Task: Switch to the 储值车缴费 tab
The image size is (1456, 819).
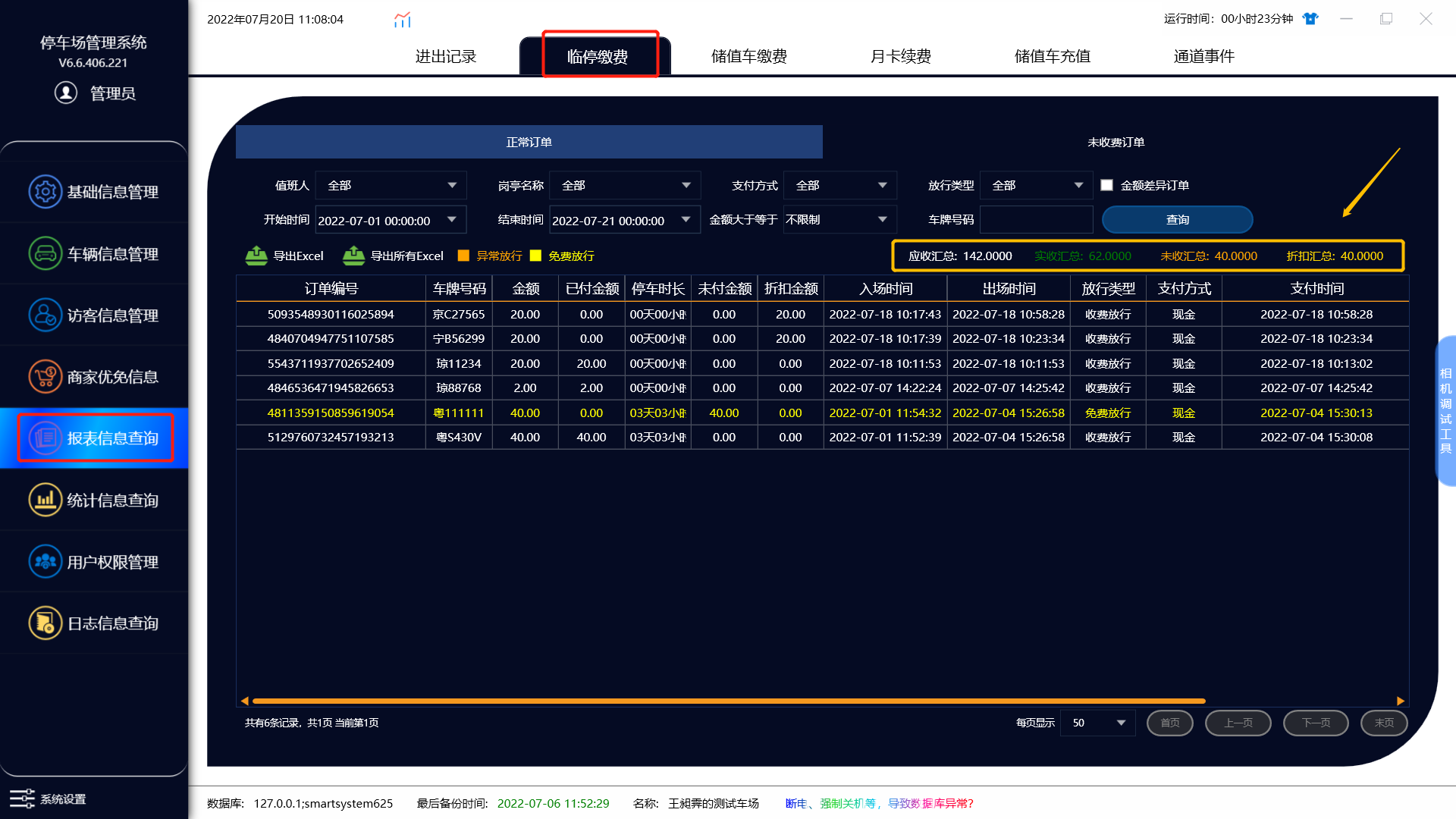Action: click(x=748, y=56)
